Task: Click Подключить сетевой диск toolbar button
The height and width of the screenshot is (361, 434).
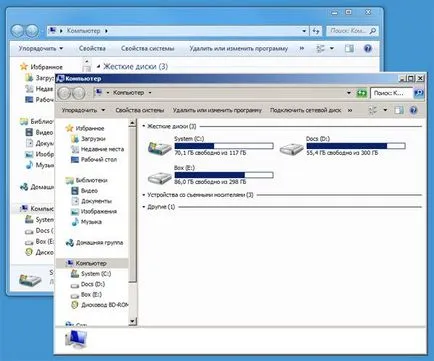Action: click(x=306, y=110)
